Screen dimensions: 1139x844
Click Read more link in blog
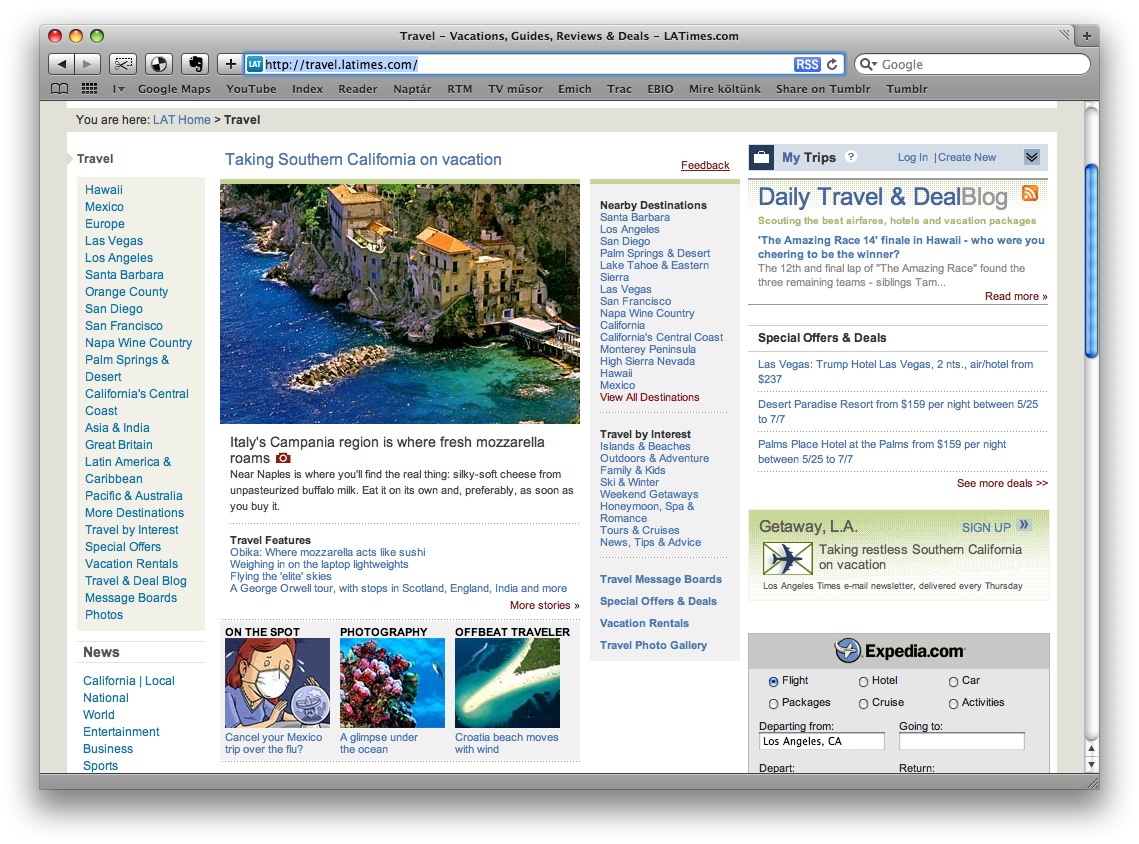click(x=1016, y=296)
